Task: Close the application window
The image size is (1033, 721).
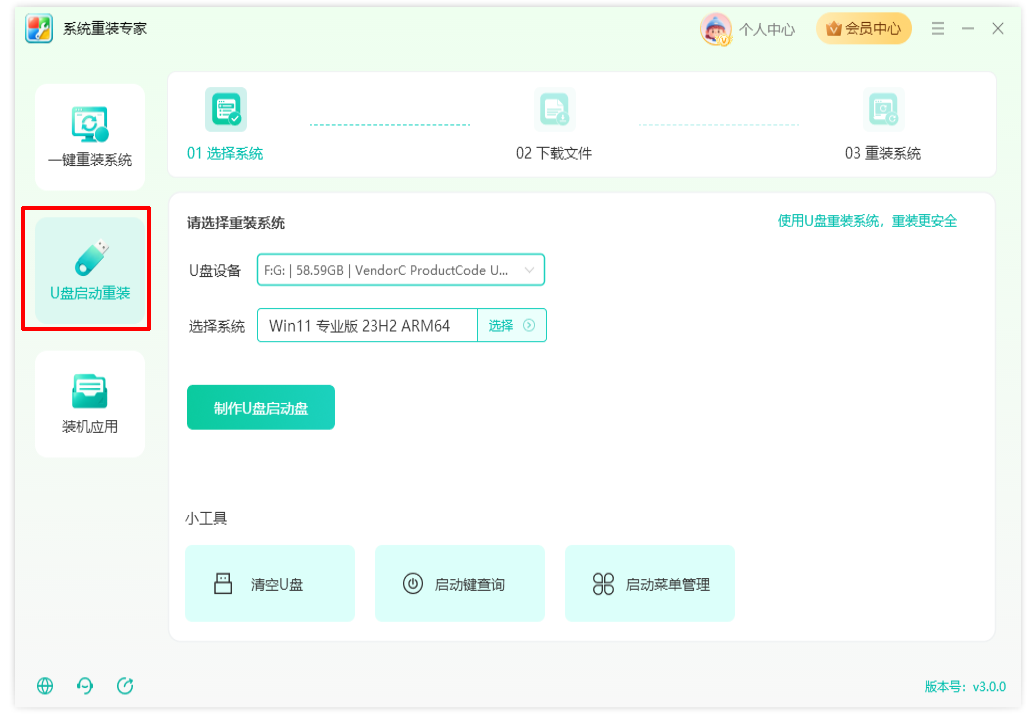Action: pos(998,28)
